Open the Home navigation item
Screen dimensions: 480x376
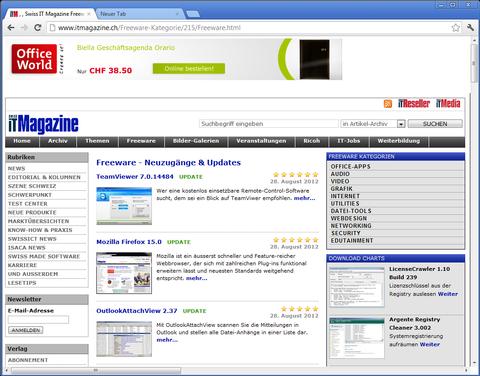[22, 141]
